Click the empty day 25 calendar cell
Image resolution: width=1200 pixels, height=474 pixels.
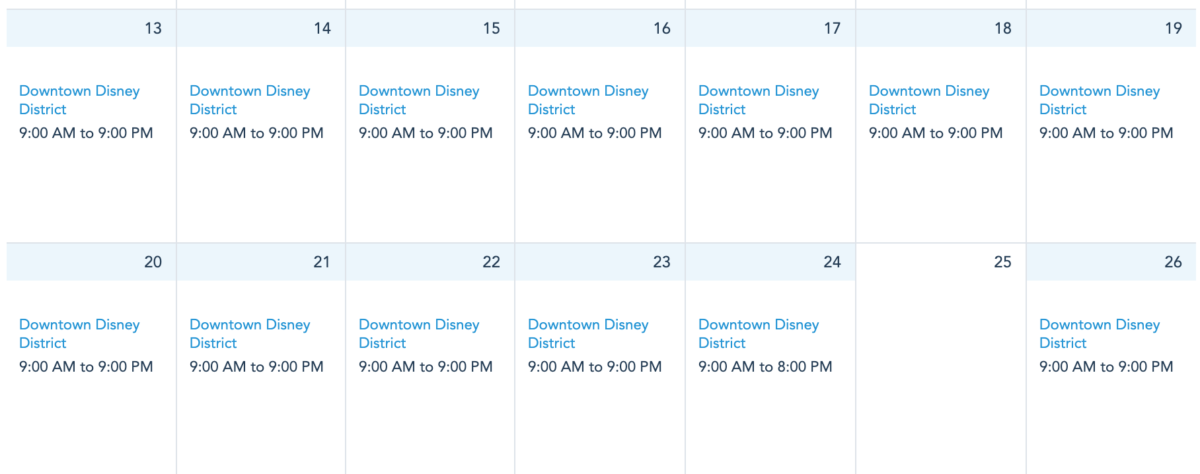940,370
